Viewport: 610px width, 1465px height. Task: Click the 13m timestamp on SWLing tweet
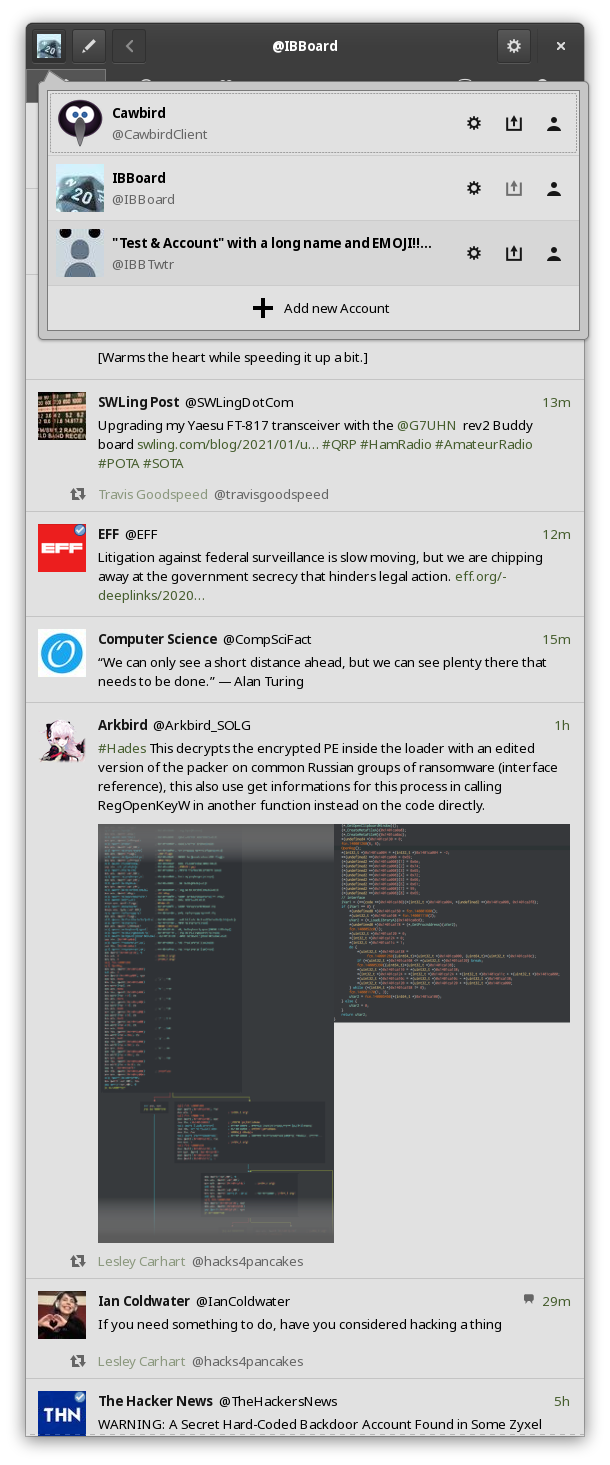tap(556, 402)
